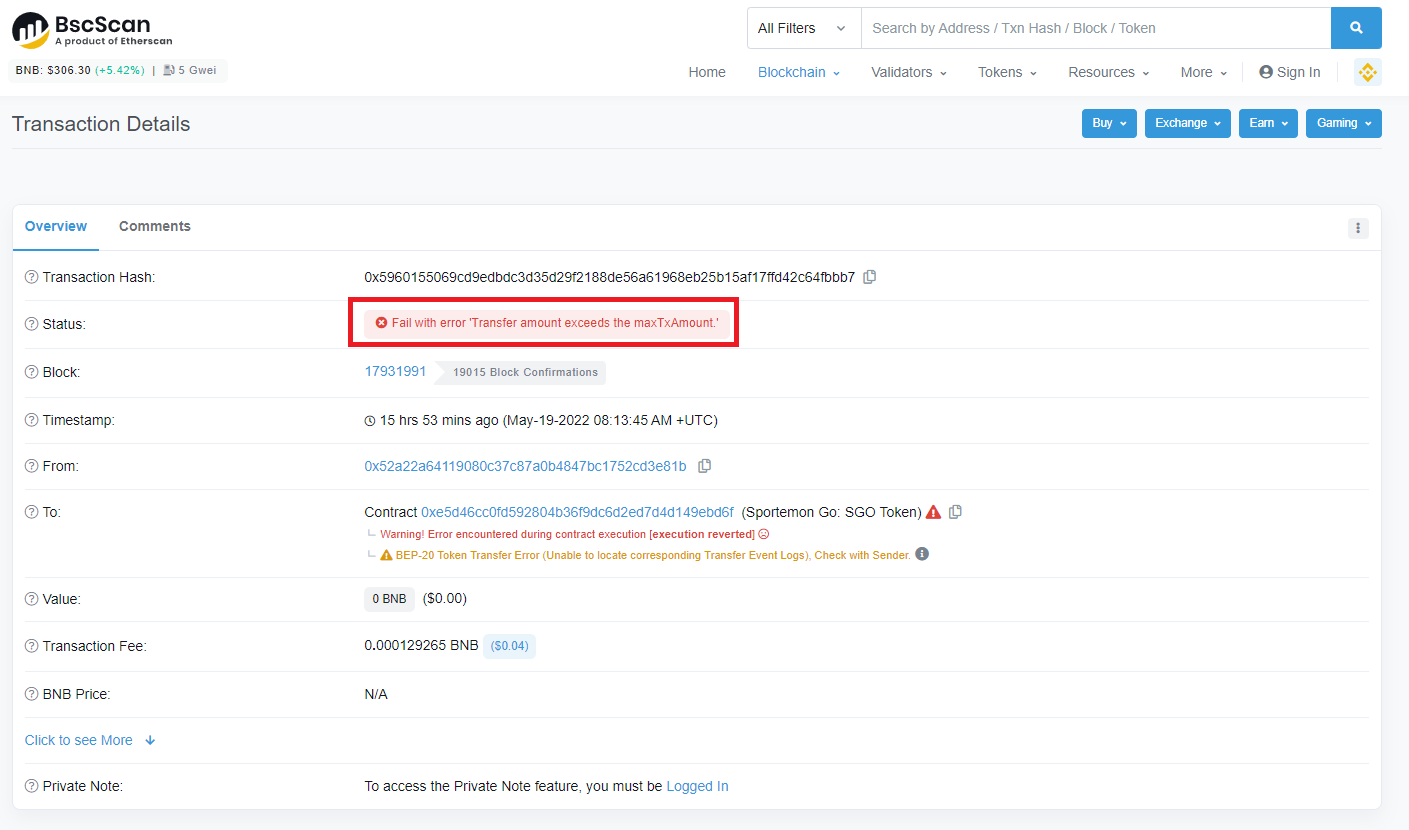Click help icon beside From label
The width and height of the screenshot is (1409, 830).
pyautogui.click(x=31, y=466)
